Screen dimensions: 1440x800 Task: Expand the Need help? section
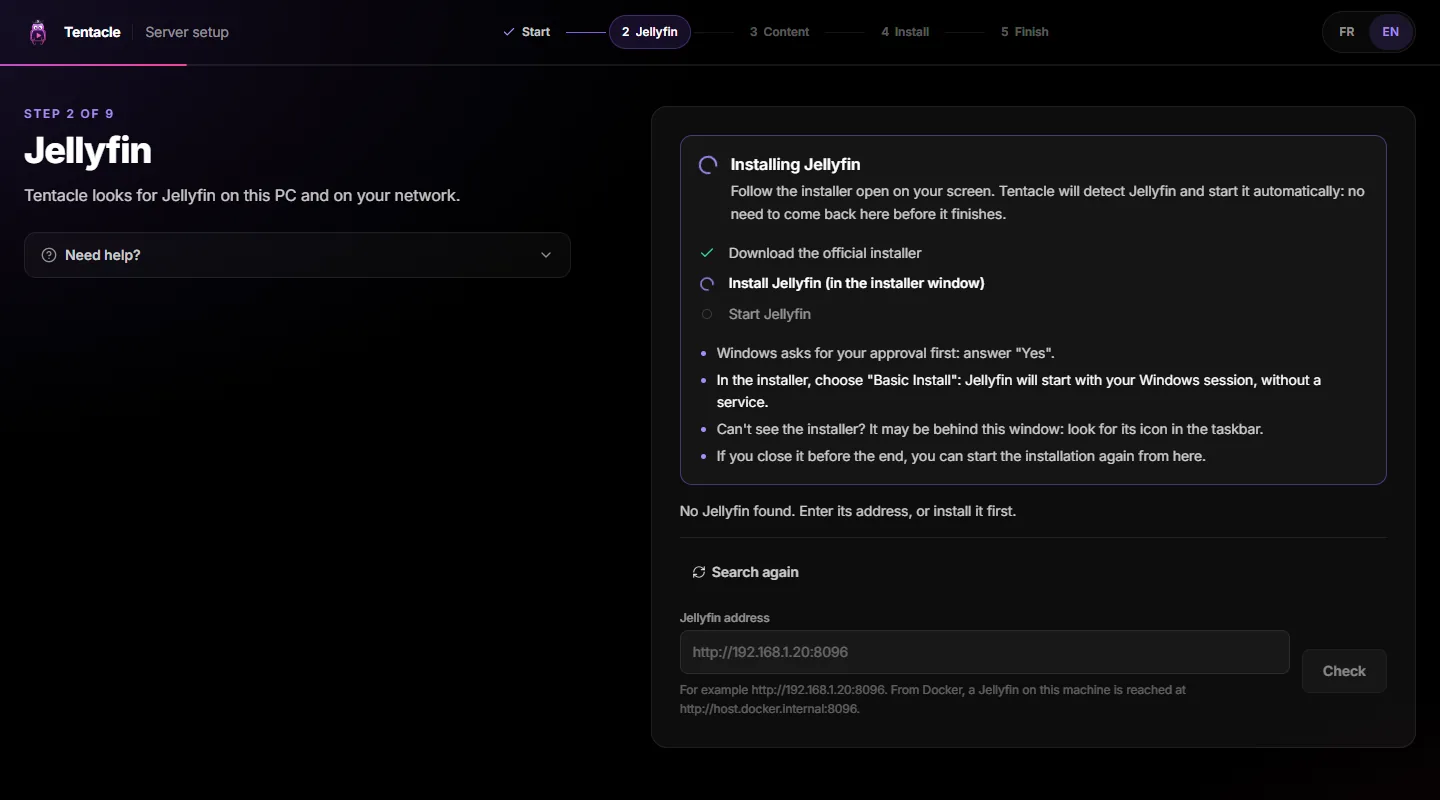[x=297, y=255]
